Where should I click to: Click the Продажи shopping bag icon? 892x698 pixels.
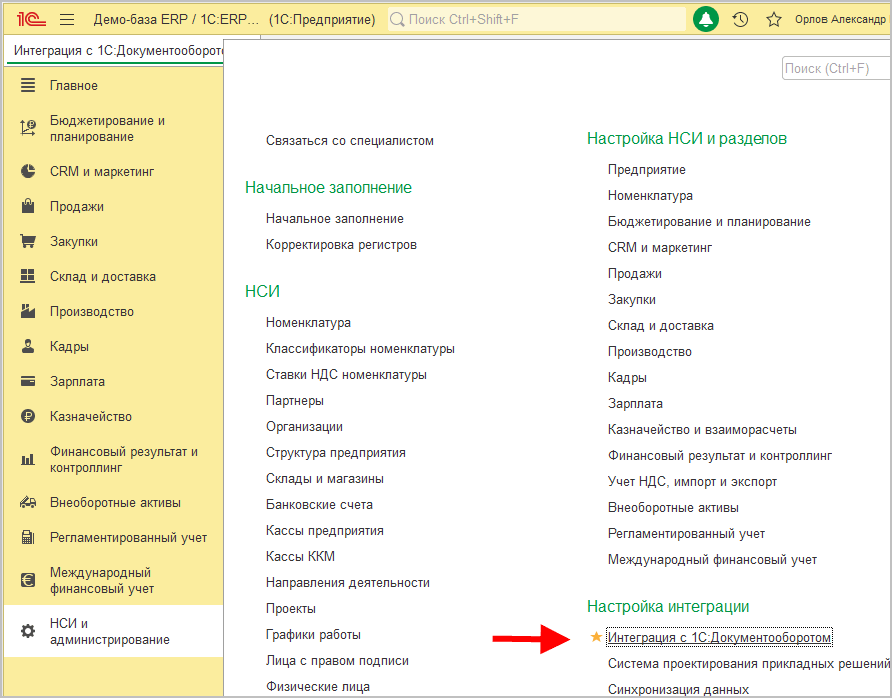coord(28,206)
